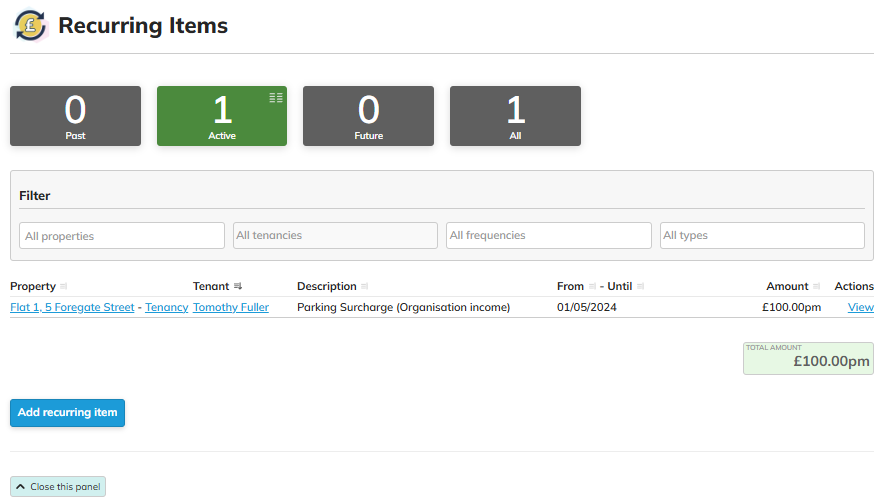Click the Add recurring item button
This screenshot has height=503, width=890.
[67, 412]
